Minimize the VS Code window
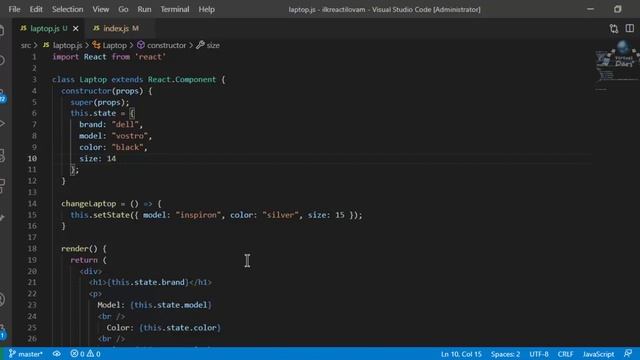Image resolution: width=640 pixels, height=360 pixels. [x=590, y=9]
